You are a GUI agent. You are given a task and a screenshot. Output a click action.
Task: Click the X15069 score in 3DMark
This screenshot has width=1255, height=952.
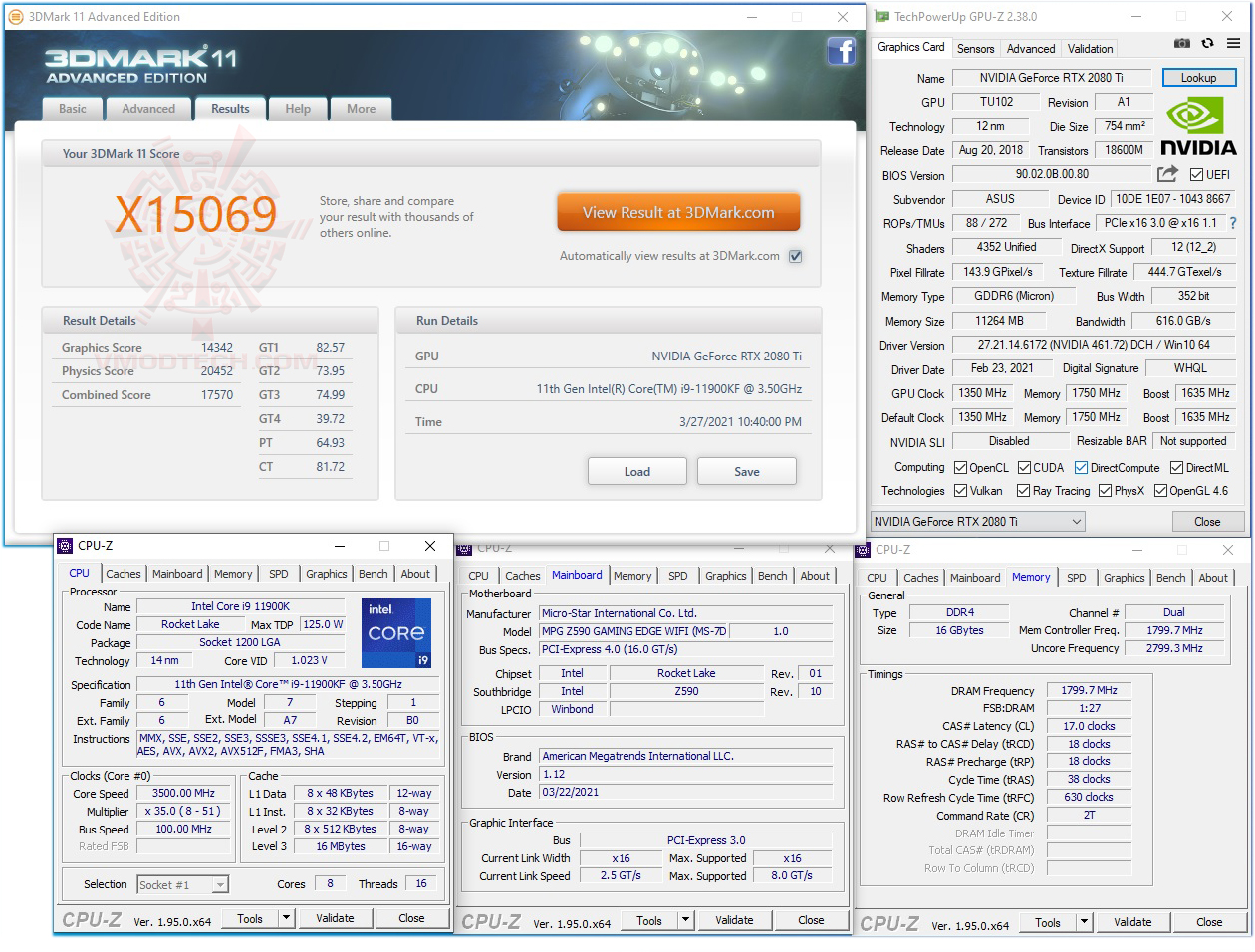[195, 214]
